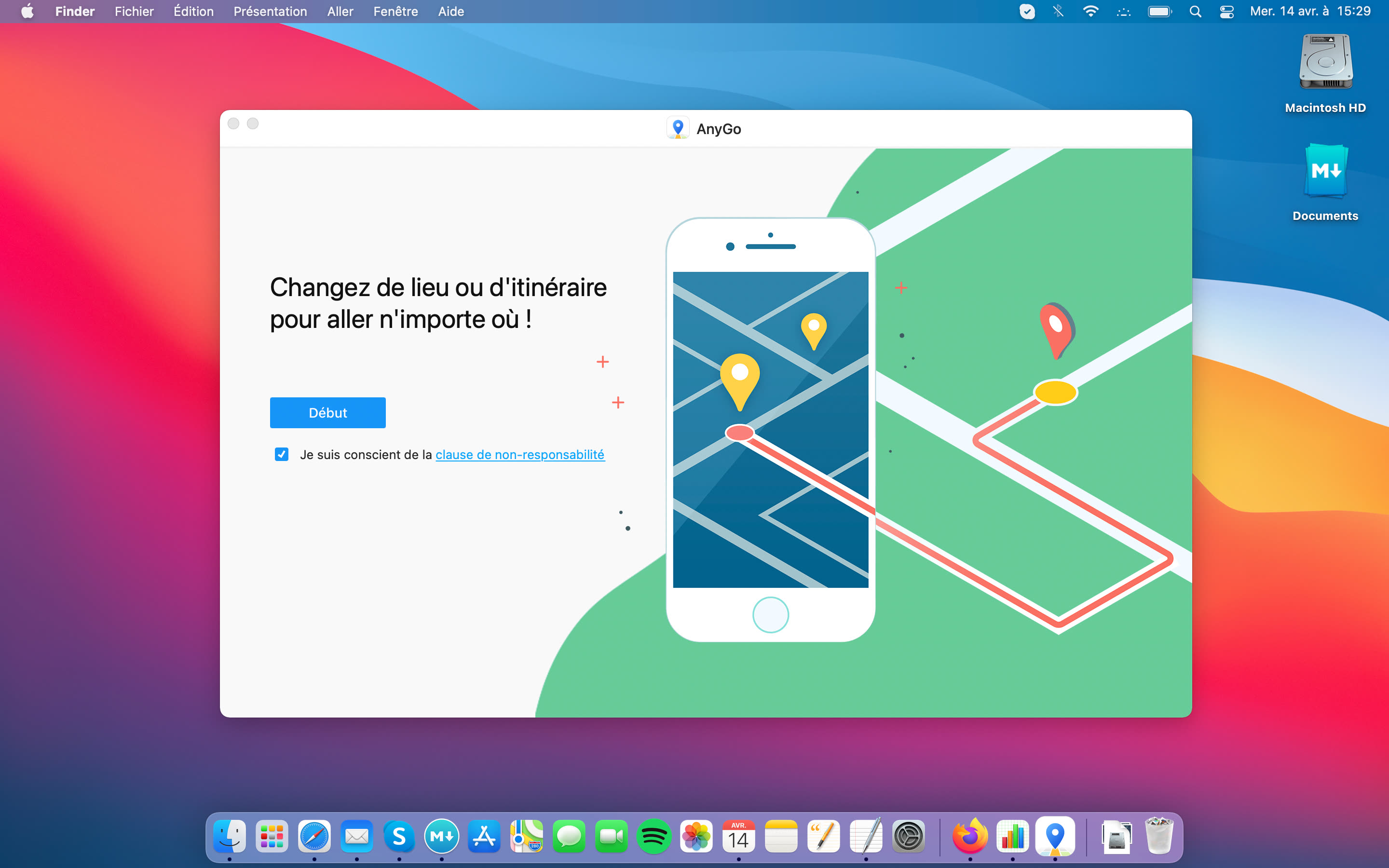The image size is (1389, 868).
Task: Launch Safari from the Dock
Action: click(x=314, y=837)
